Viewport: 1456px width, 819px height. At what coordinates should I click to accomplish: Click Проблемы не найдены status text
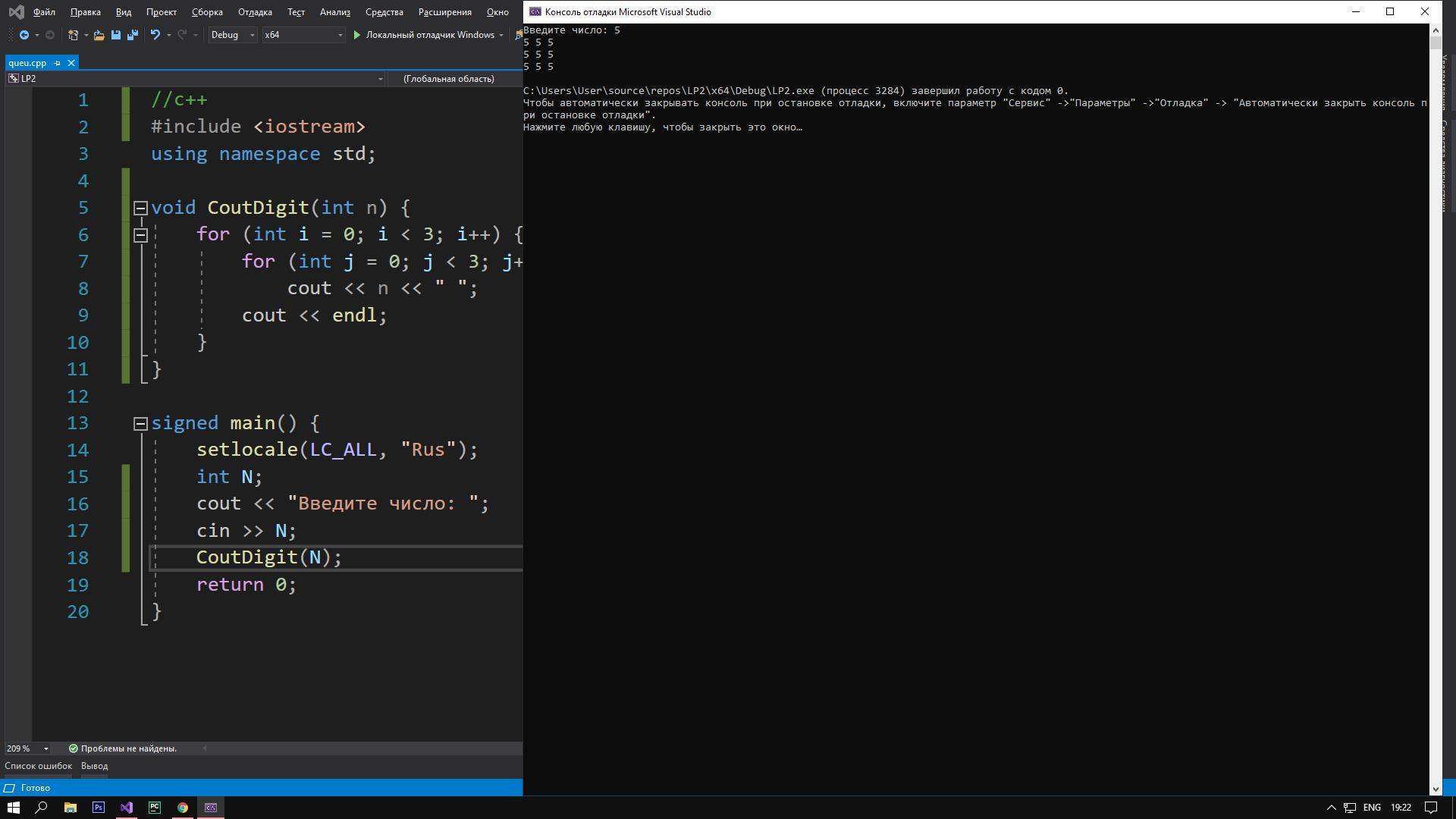[129, 748]
